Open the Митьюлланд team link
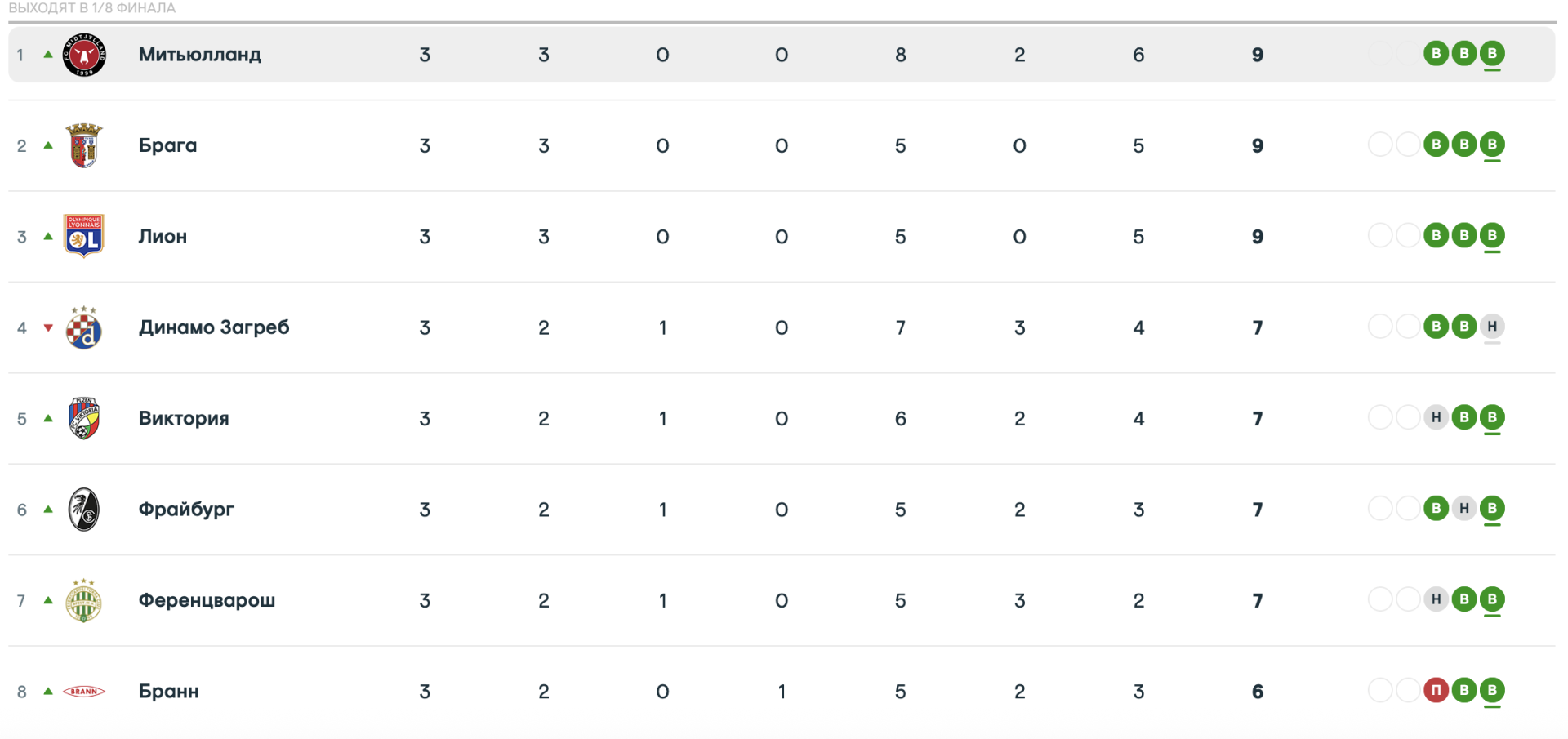 point(200,55)
